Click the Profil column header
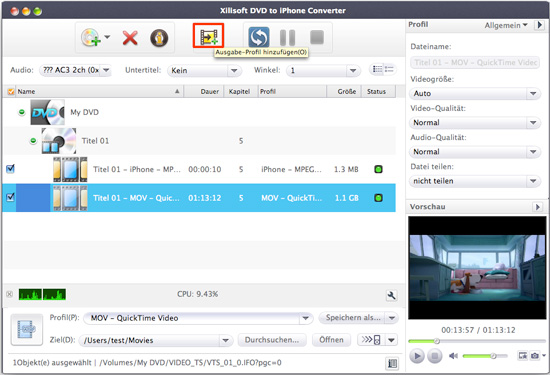Viewport: 550px width, 375px height. [292, 92]
